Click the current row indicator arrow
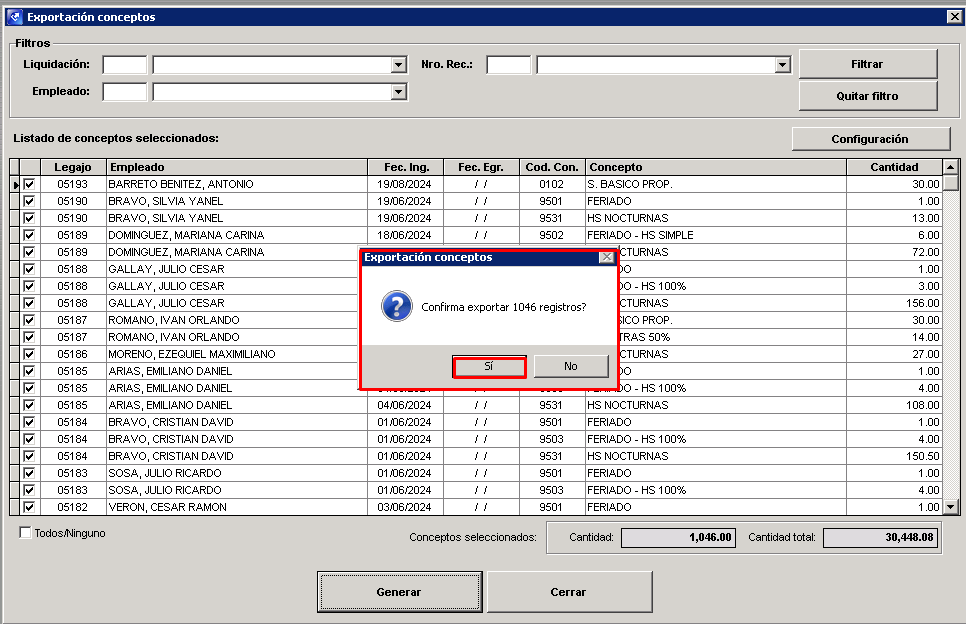 tap(15, 185)
